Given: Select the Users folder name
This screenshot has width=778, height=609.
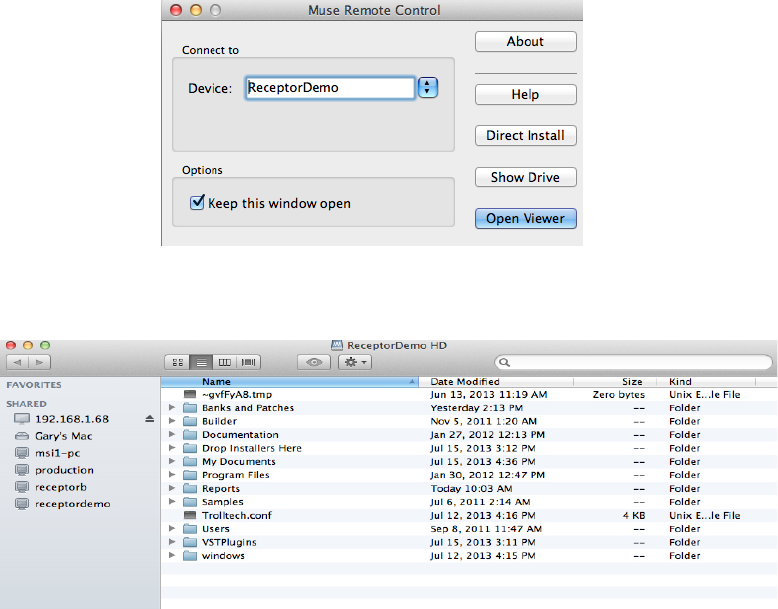Looking at the screenshot, I should (216, 529).
